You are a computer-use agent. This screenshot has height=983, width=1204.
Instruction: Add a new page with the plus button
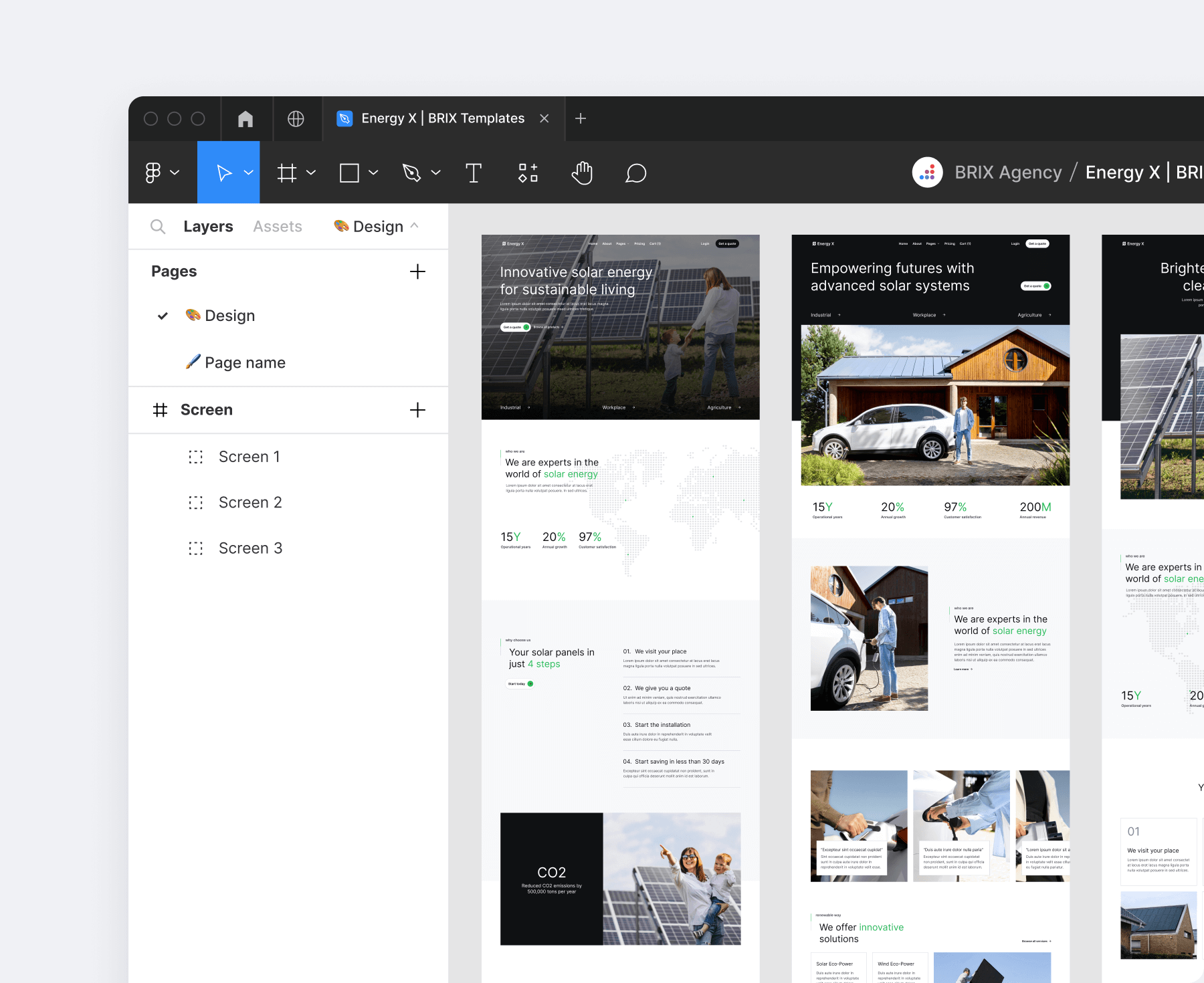pos(417,271)
